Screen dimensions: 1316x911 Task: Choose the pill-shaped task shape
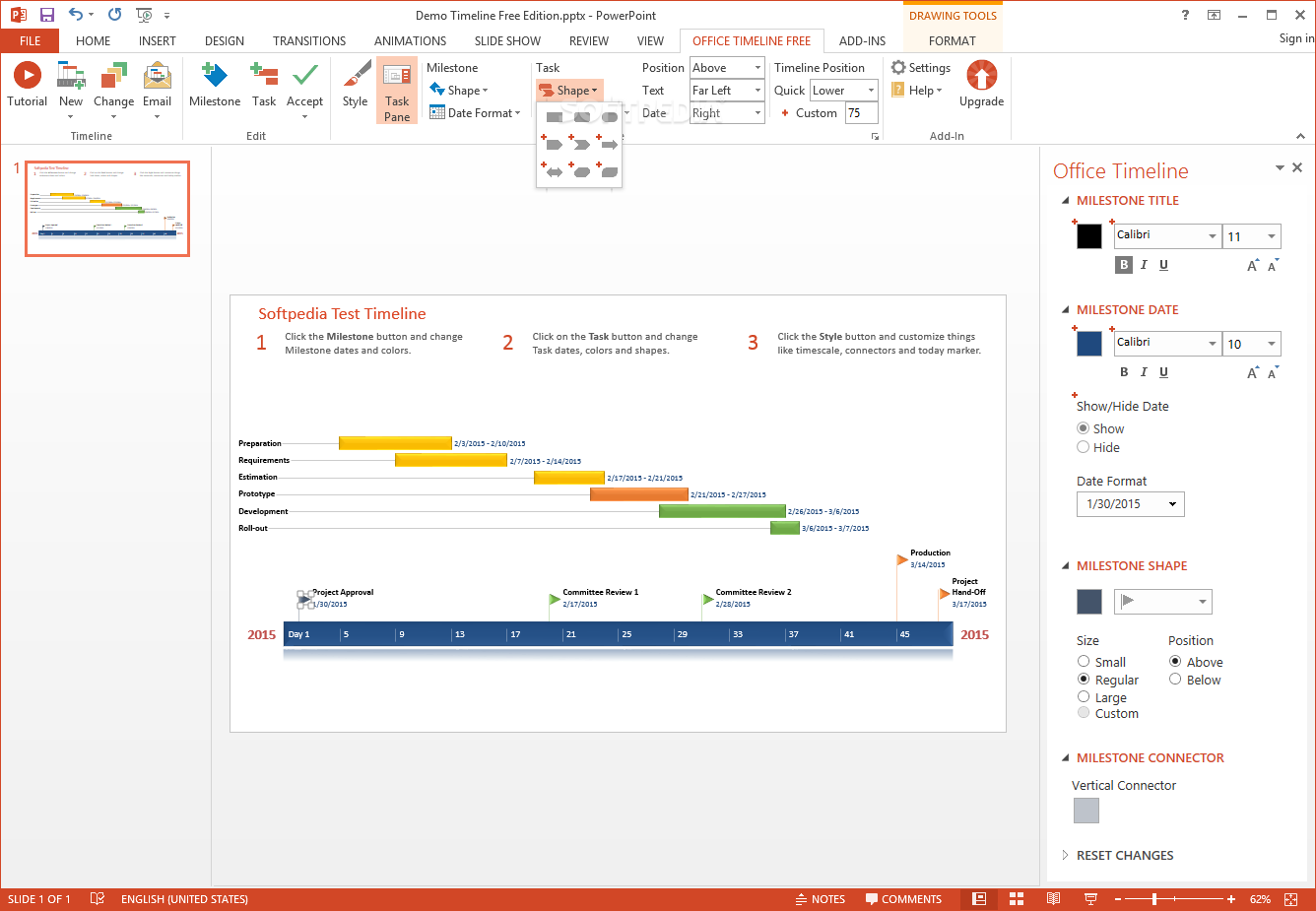pyautogui.click(x=610, y=117)
